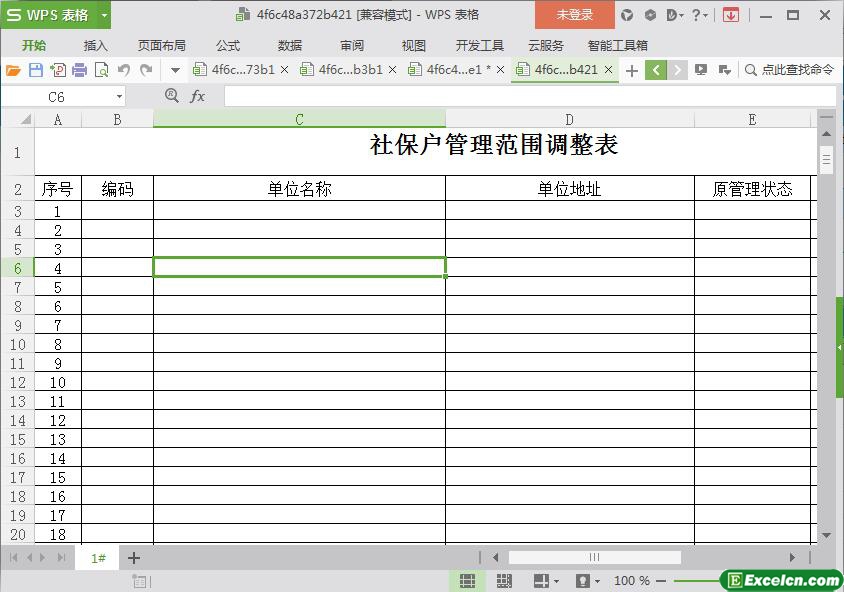This screenshot has height=592, width=844.
Task: Select the 社保户管理范围调整表 title cell
Action: point(494,144)
